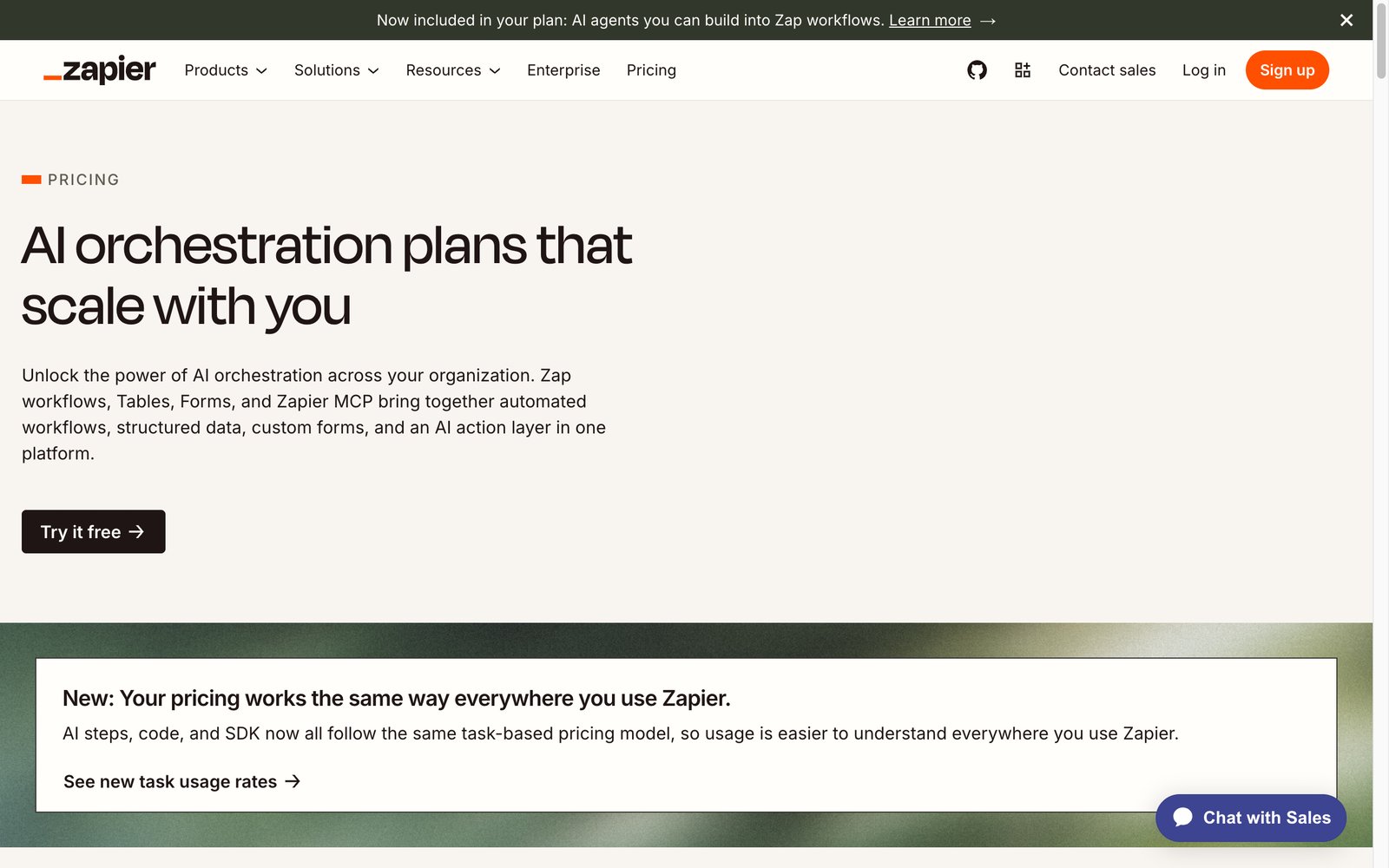The image size is (1389, 868).
Task: Open the Pricing nav link
Action: (651, 70)
